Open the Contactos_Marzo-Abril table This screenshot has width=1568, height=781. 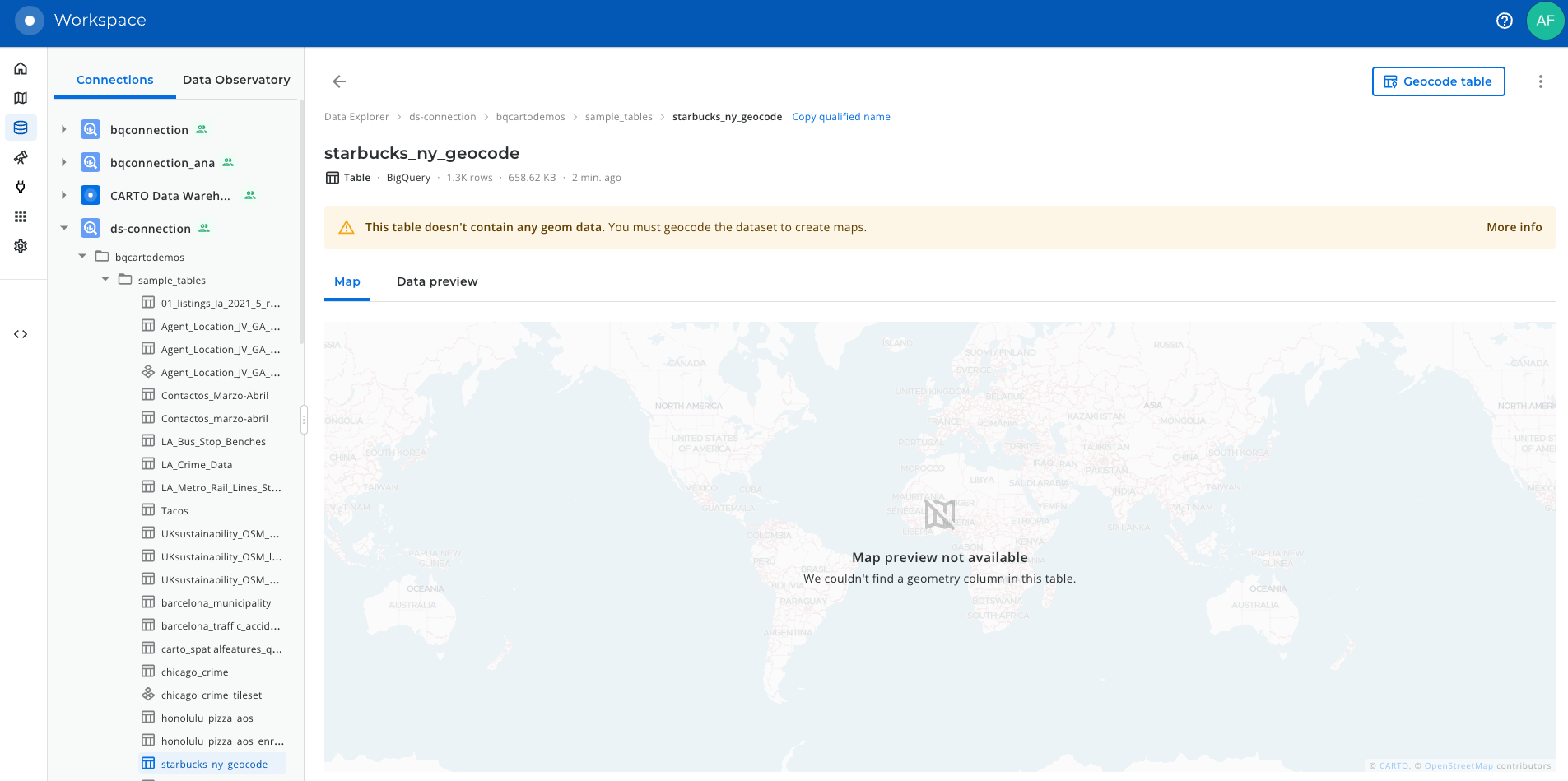point(213,395)
